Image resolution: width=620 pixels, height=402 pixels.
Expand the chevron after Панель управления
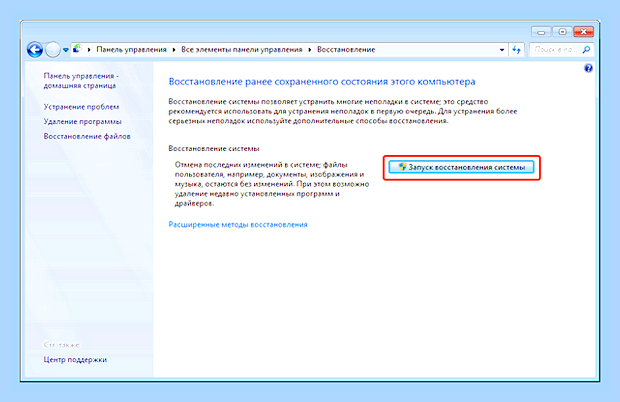click(x=174, y=50)
